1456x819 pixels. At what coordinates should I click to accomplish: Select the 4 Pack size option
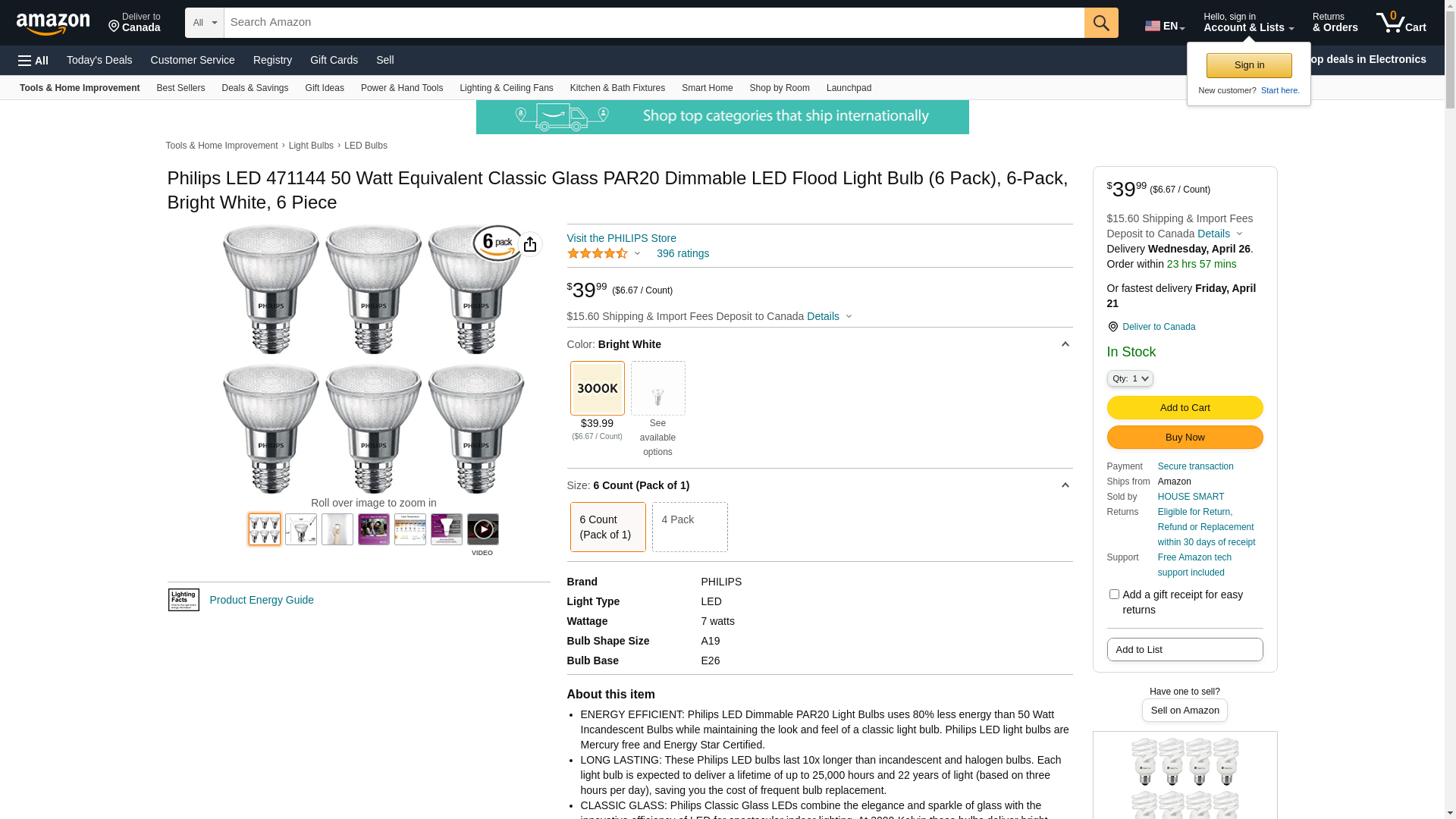pyautogui.click(x=689, y=527)
